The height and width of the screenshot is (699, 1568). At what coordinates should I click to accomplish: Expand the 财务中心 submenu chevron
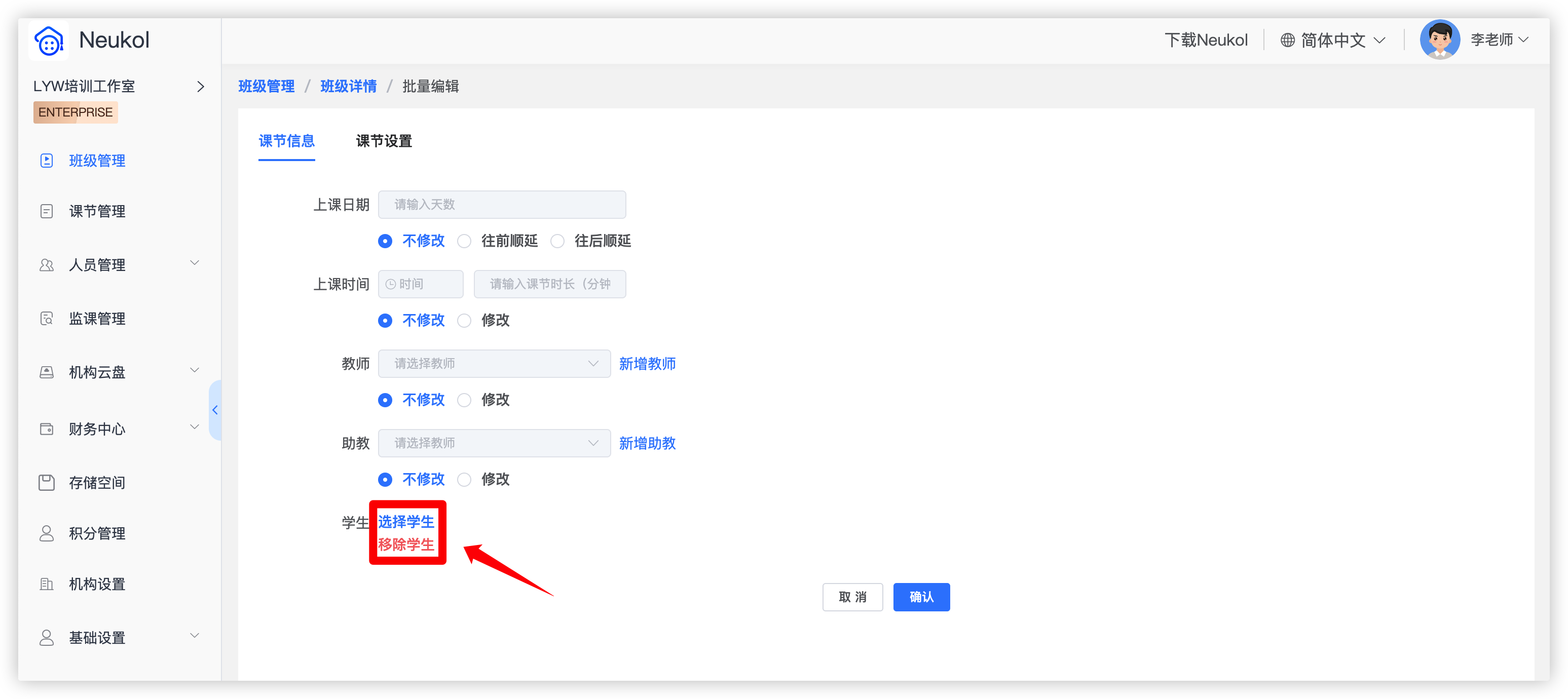(x=195, y=427)
